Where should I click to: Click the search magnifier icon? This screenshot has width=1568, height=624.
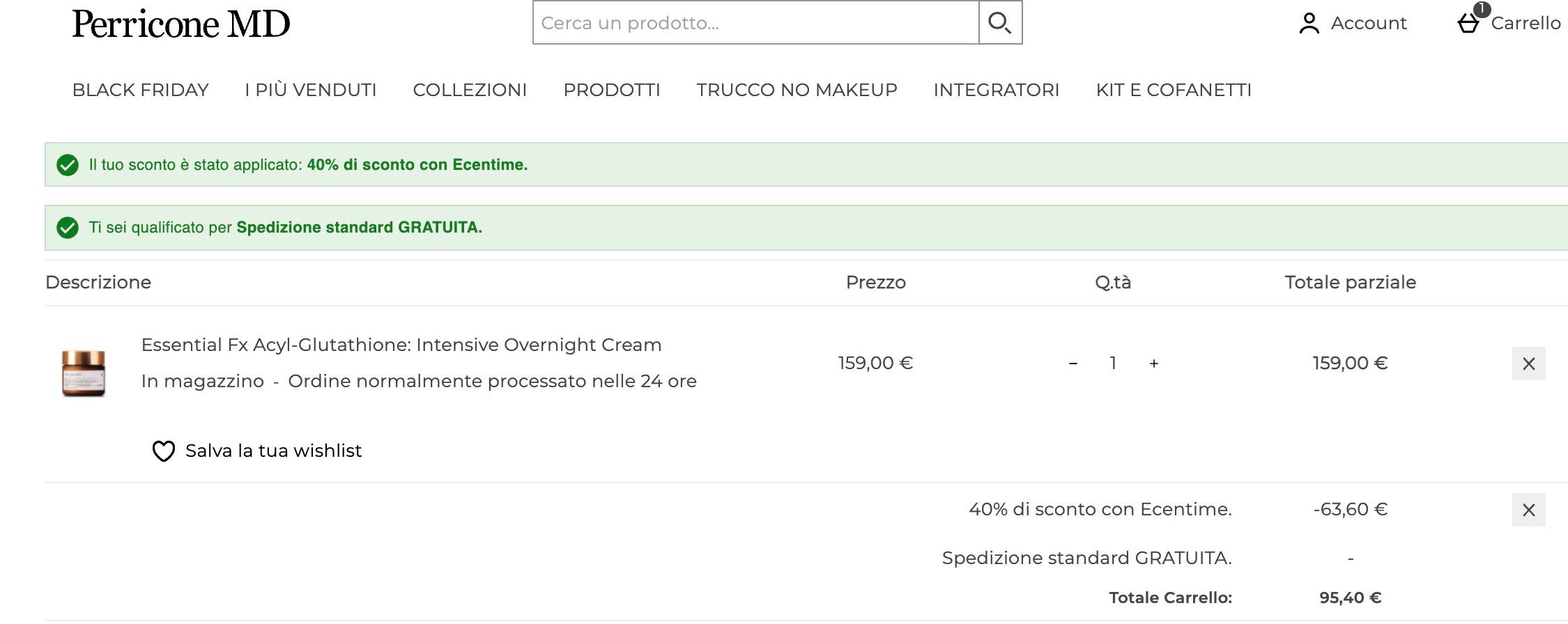tap(1000, 23)
